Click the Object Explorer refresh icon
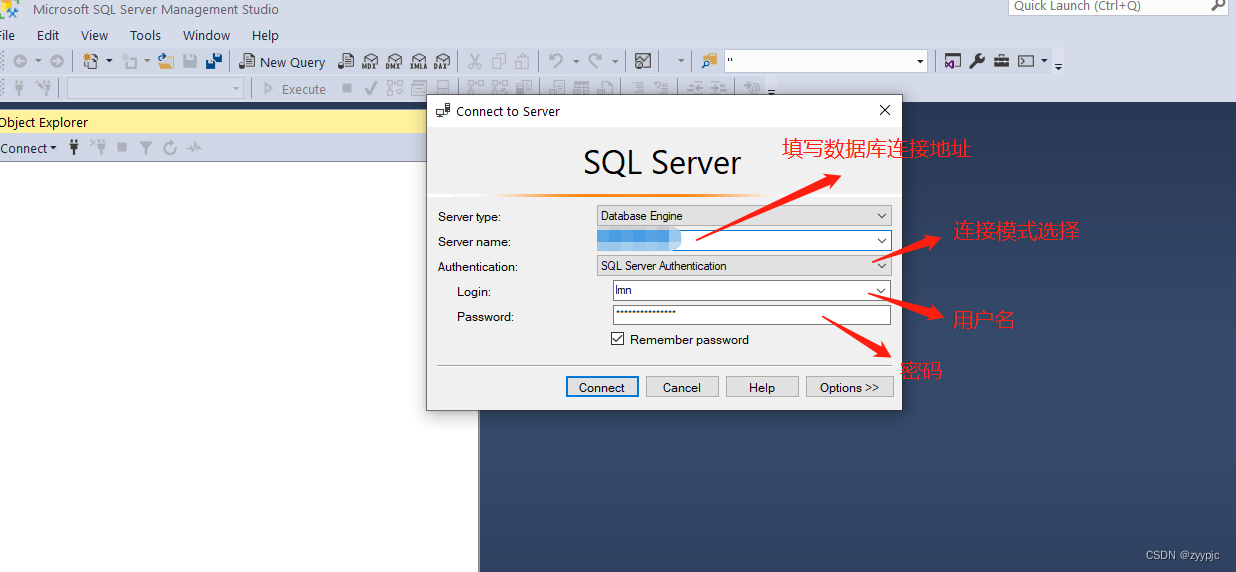1236x572 pixels. [x=170, y=147]
